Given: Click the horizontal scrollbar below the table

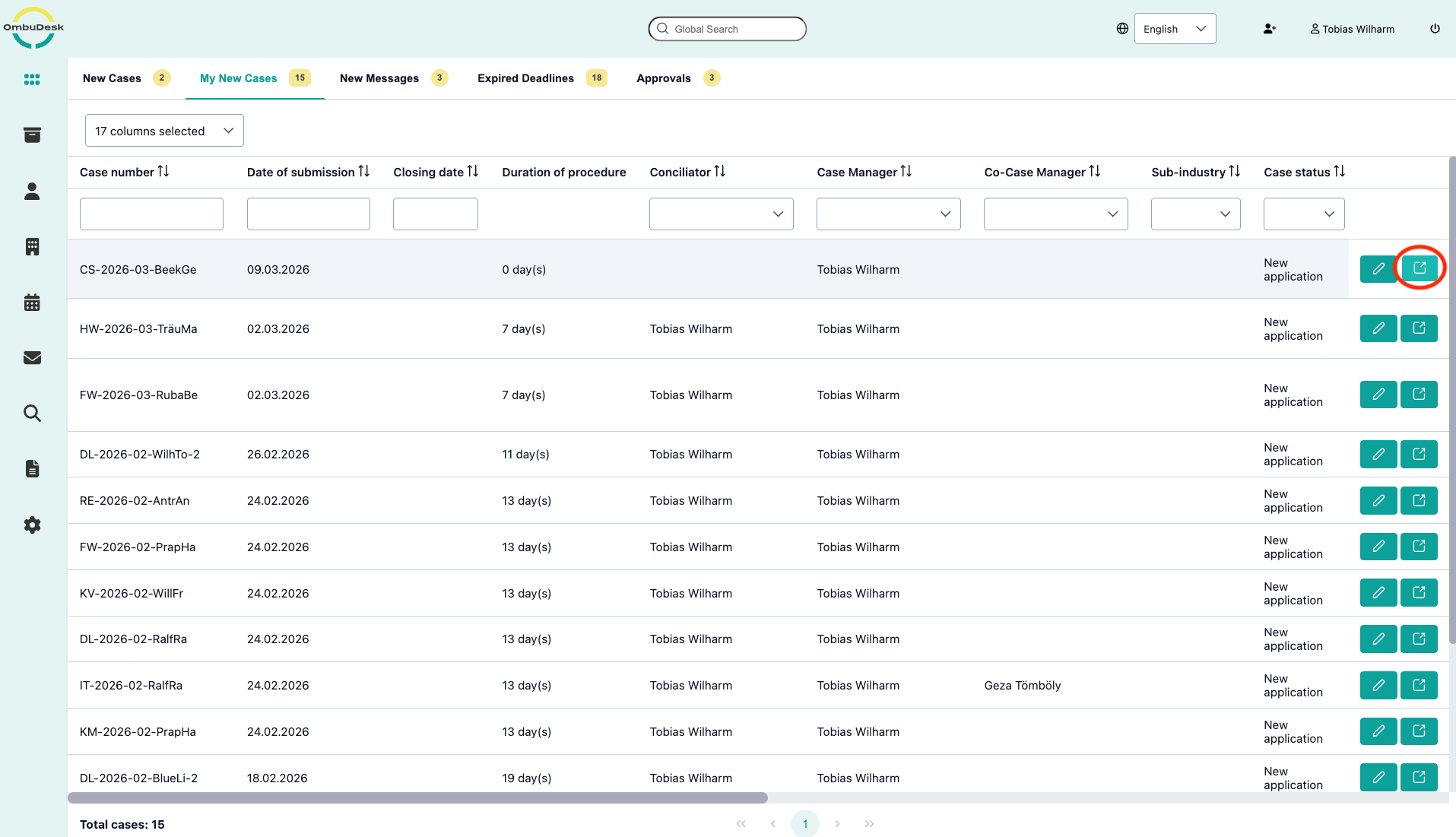Looking at the screenshot, I should click(x=417, y=797).
